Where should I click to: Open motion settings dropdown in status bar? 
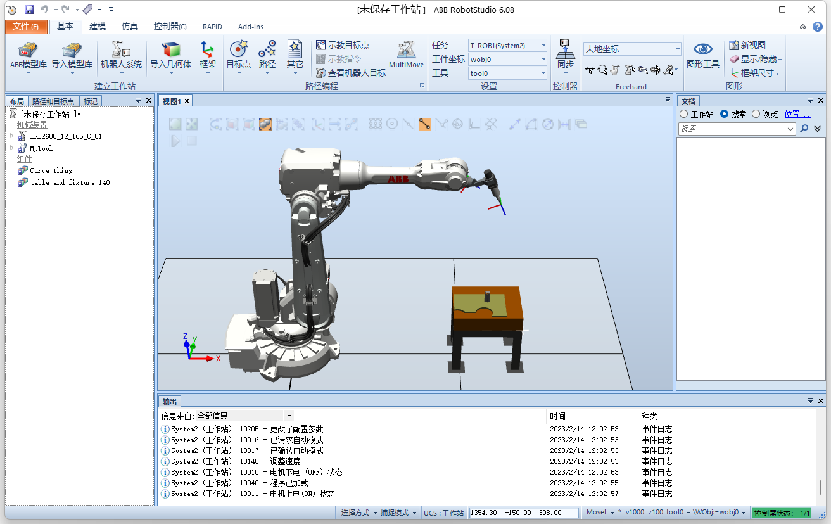[665, 512]
